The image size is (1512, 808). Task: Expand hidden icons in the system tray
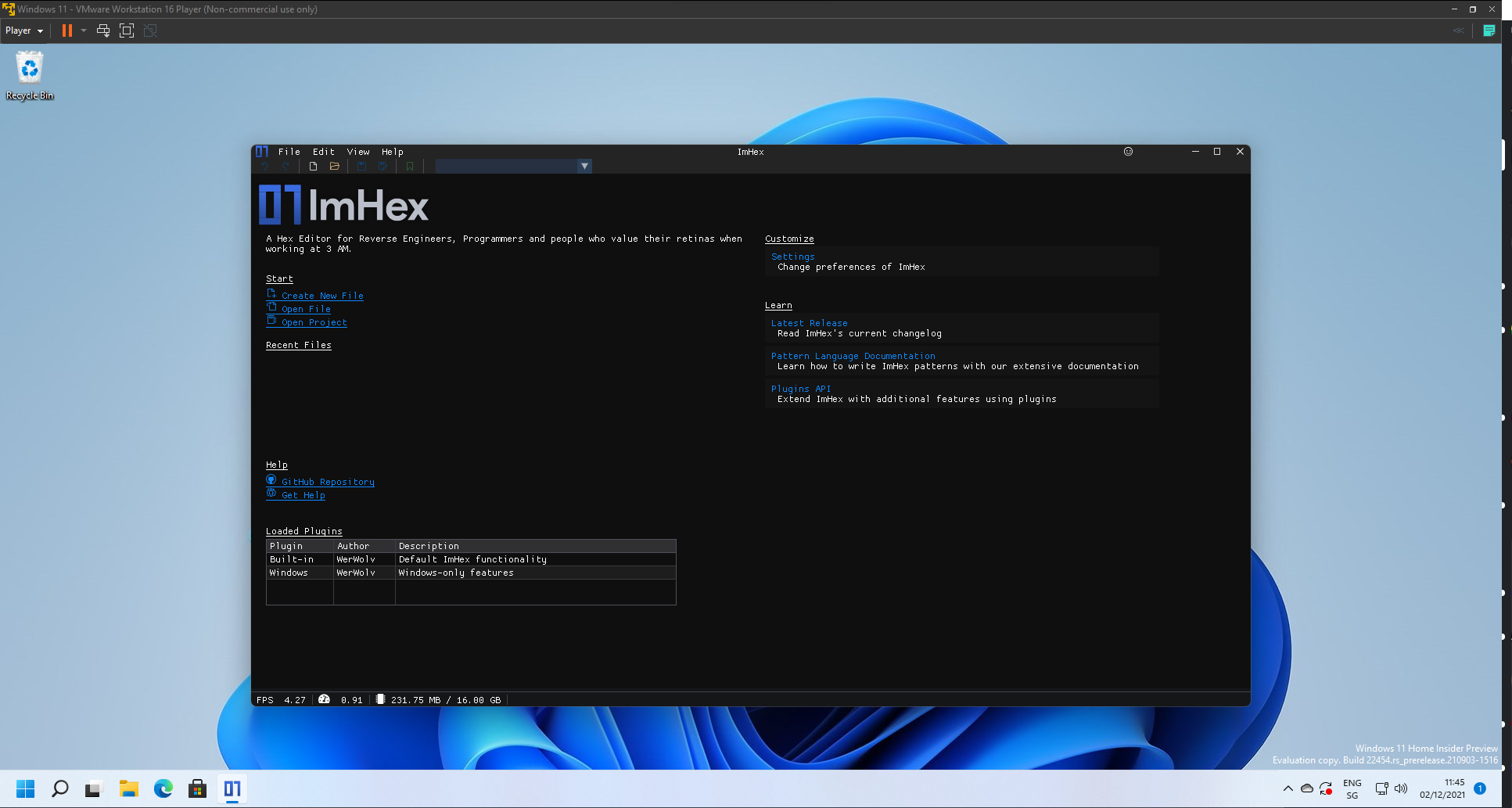pos(1287,788)
